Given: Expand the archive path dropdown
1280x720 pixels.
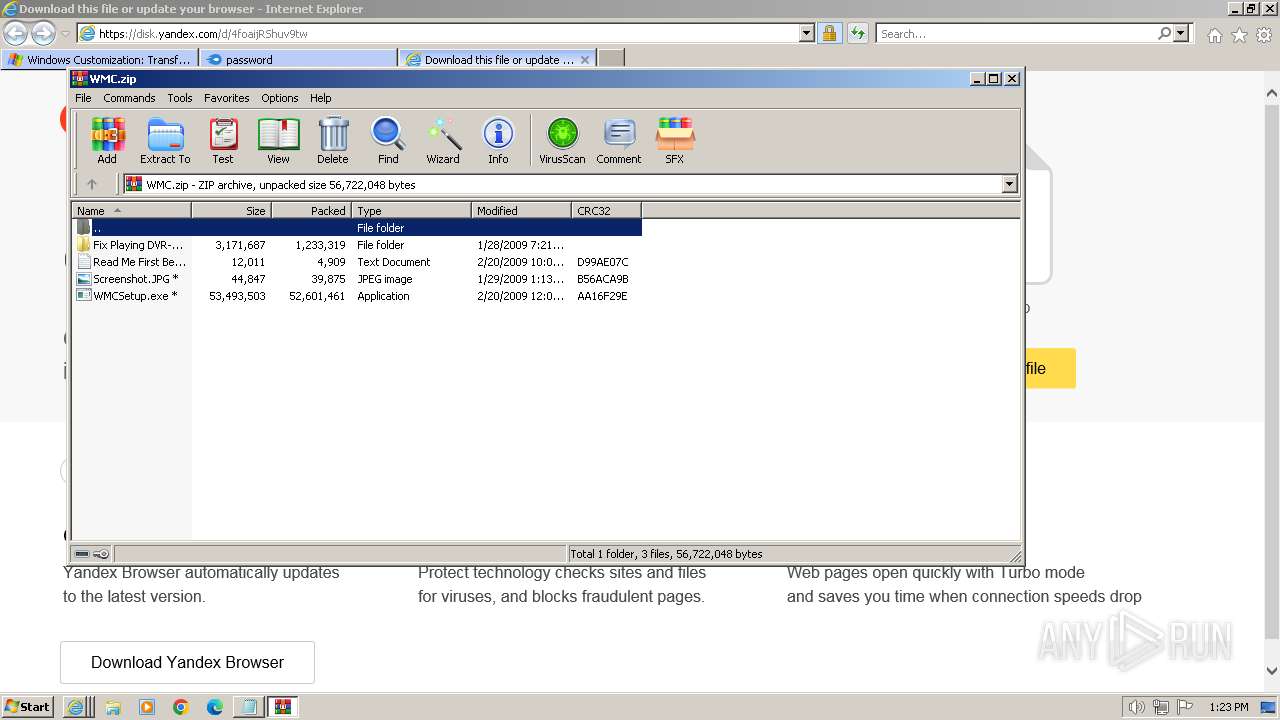Looking at the screenshot, I should click(1009, 184).
